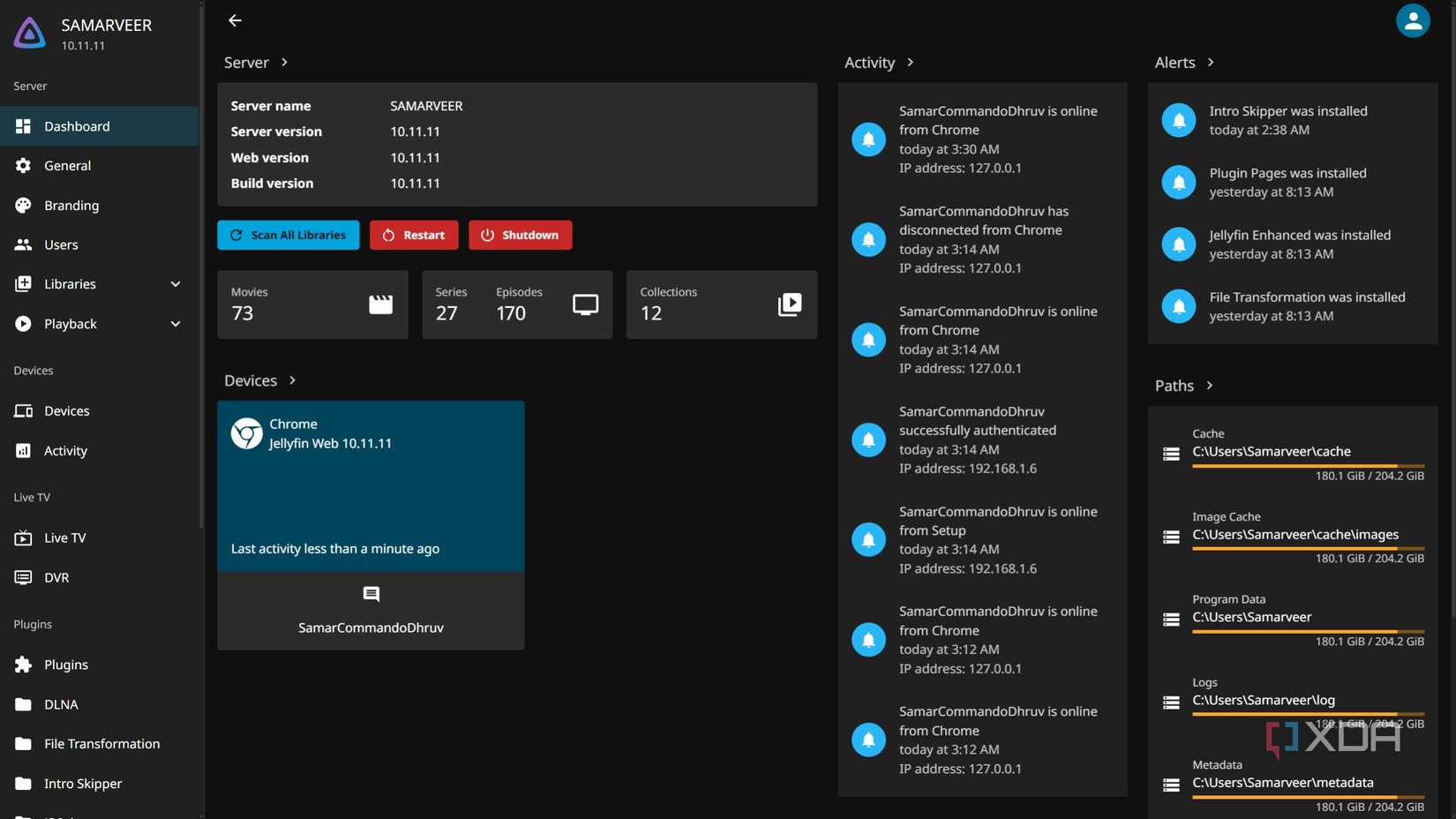The width and height of the screenshot is (1456, 819).
Task: Open Branding settings in sidebar
Action: 100,206
